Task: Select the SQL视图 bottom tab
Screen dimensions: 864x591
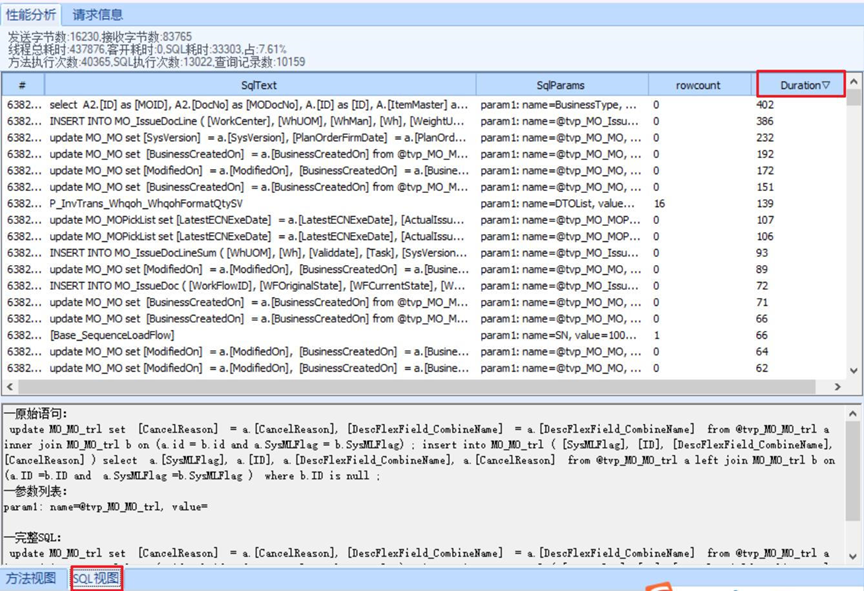Action: coord(96,579)
